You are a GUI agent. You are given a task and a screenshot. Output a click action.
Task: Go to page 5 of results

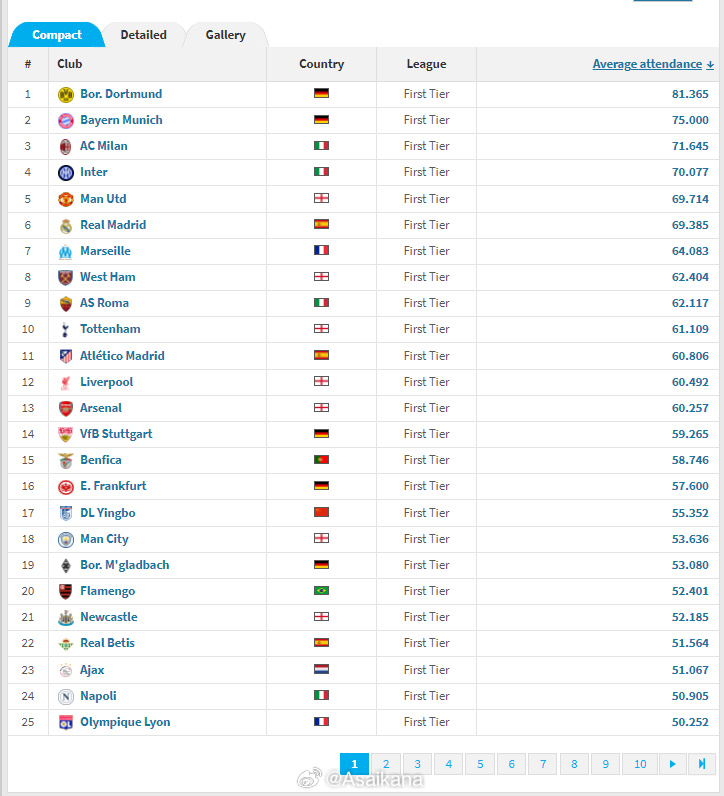tap(480, 764)
